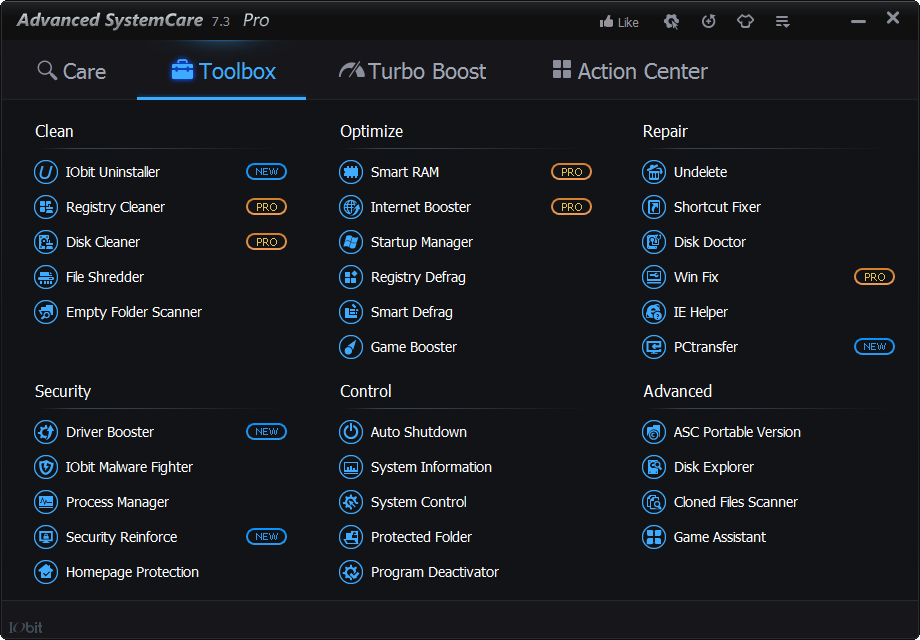920x640 pixels.
Task: Click the PRO badge beside Win Fix
Action: [874, 277]
